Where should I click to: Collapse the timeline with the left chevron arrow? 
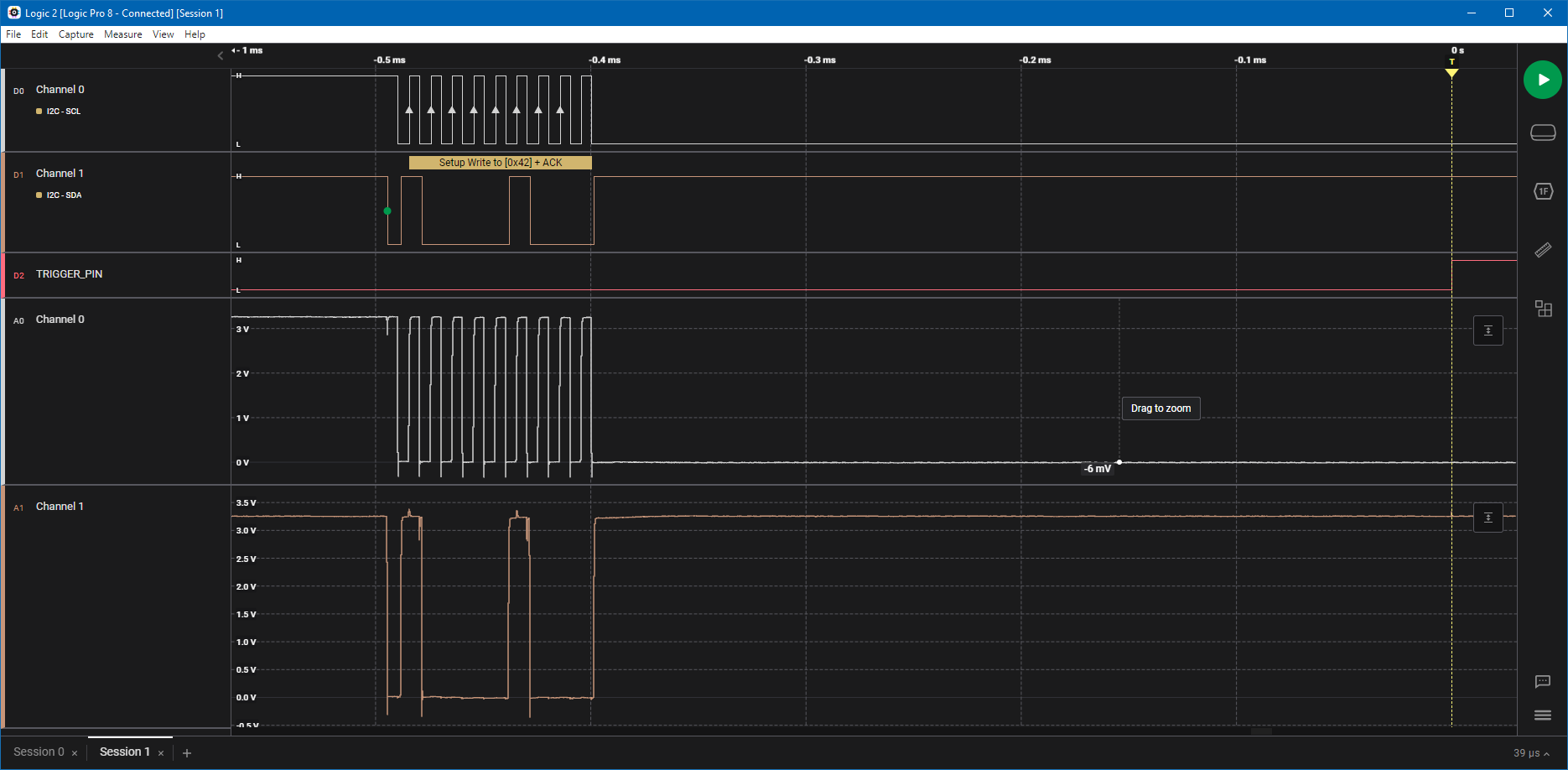[x=221, y=55]
